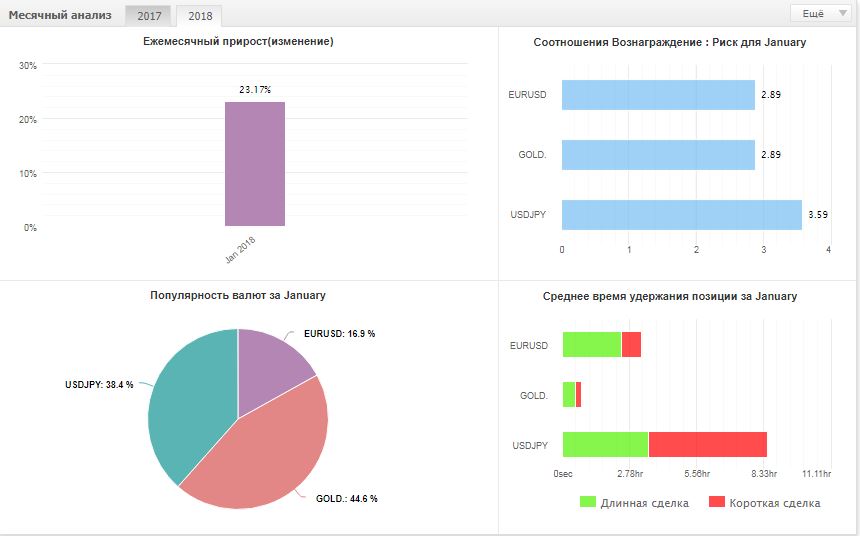Image resolution: width=860 pixels, height=536 pixels.
Task: Select the GOLD. reward-risk bar
Action: [x=658, y=155]
